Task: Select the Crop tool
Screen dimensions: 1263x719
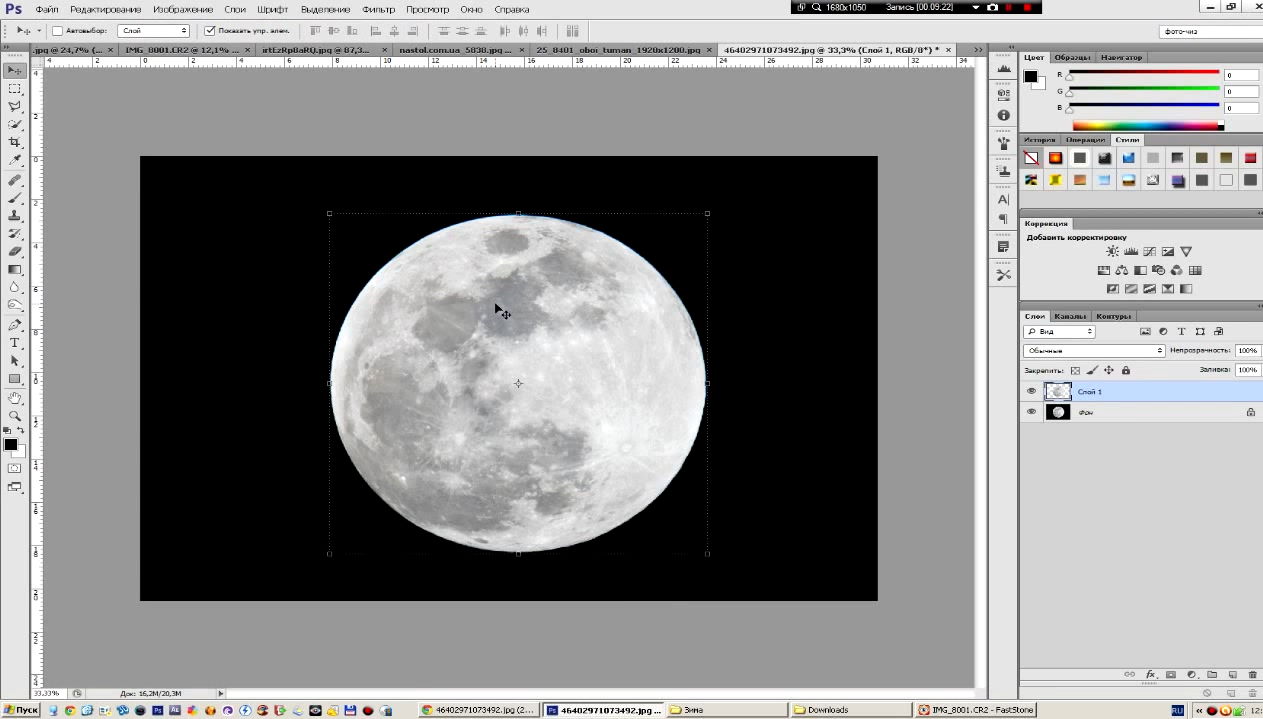Action: [15, 142]
